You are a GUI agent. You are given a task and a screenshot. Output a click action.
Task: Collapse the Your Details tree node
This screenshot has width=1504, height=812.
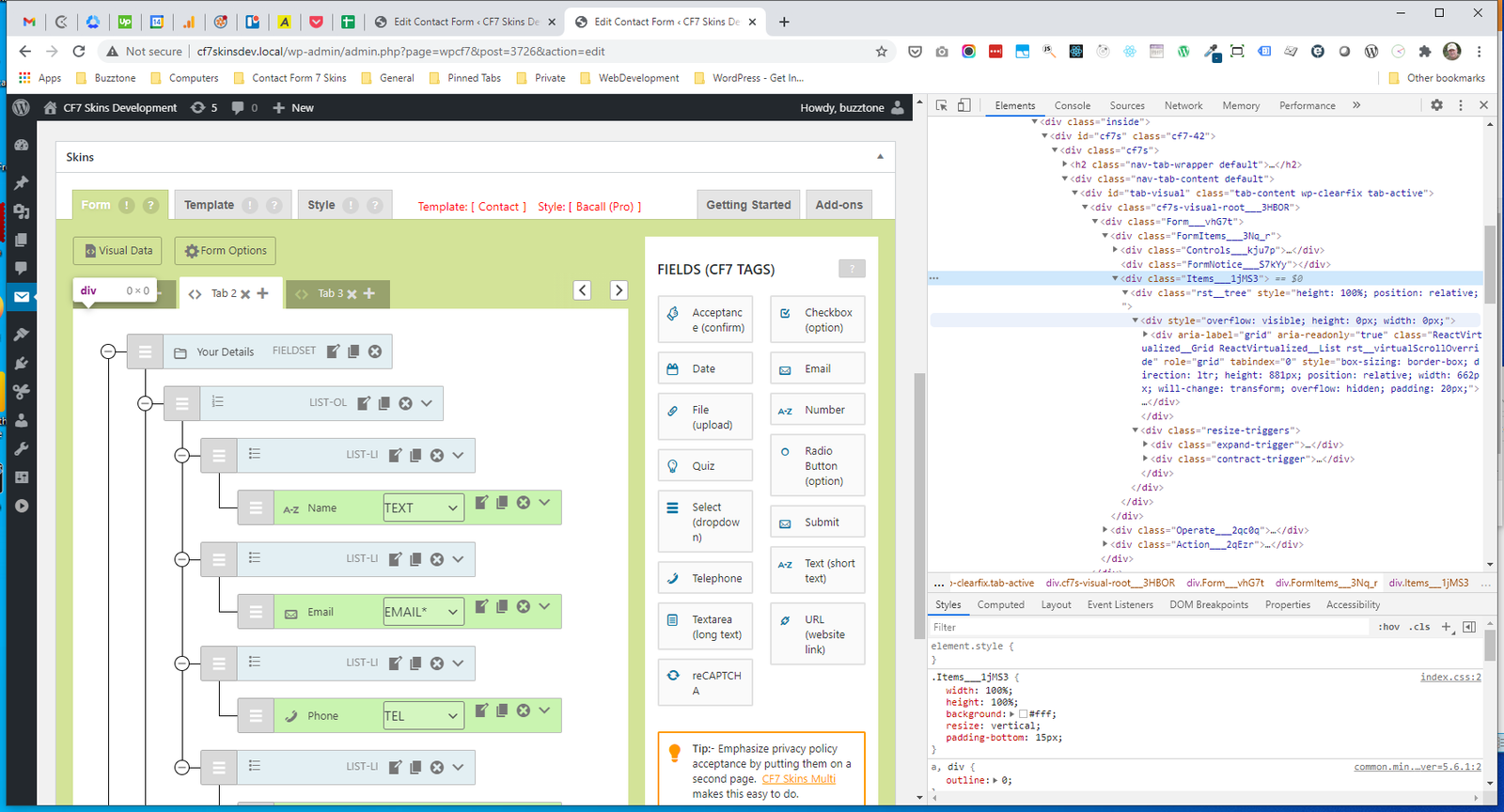(x=108, y=351)
